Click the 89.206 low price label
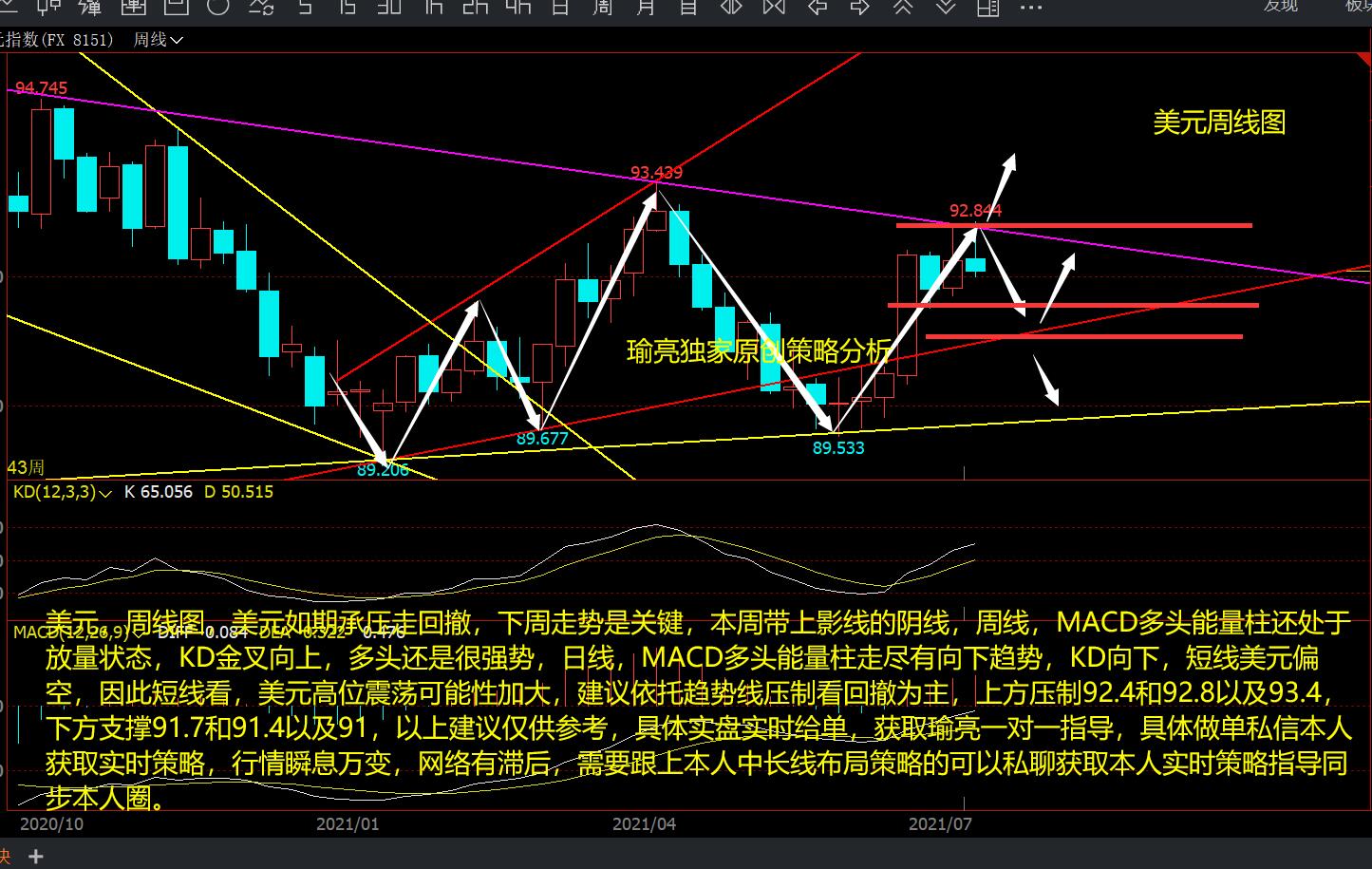The width and height of the screenshot is (1372, 869). coord(383,470)
